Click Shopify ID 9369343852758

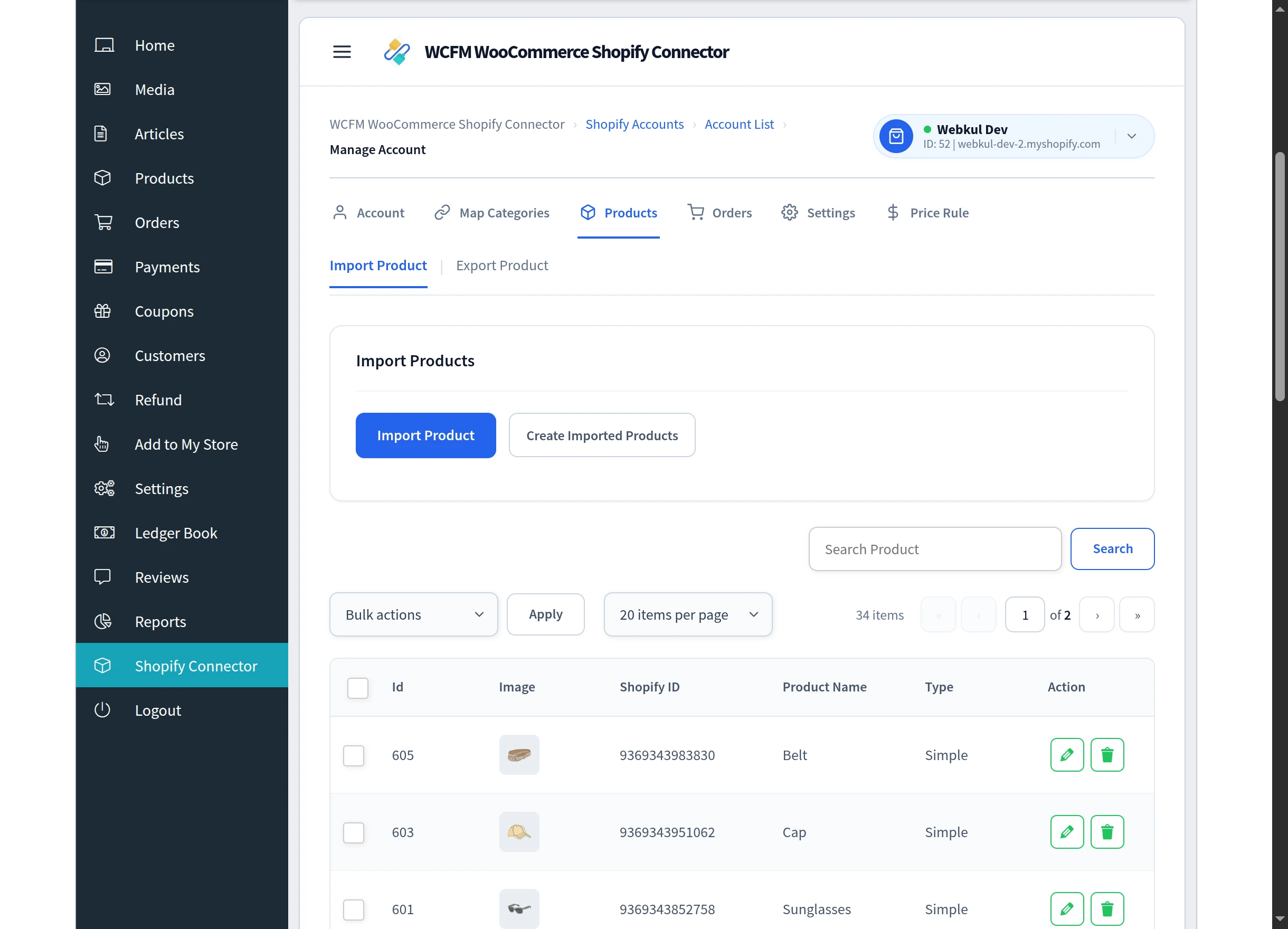point(667,909)
